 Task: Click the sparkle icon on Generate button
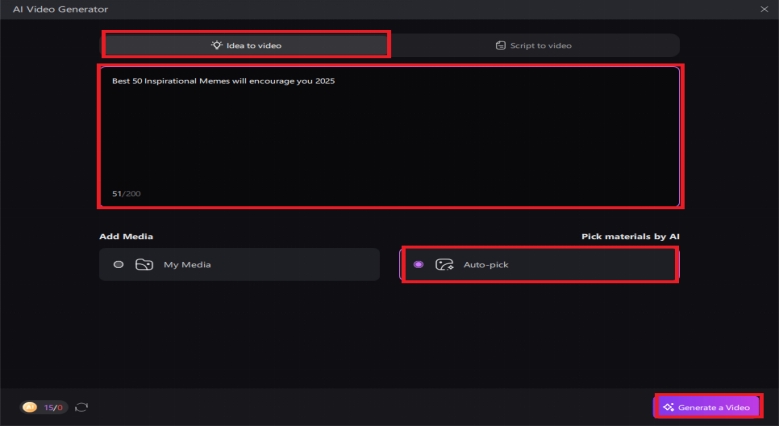click(x=668, y=407)
